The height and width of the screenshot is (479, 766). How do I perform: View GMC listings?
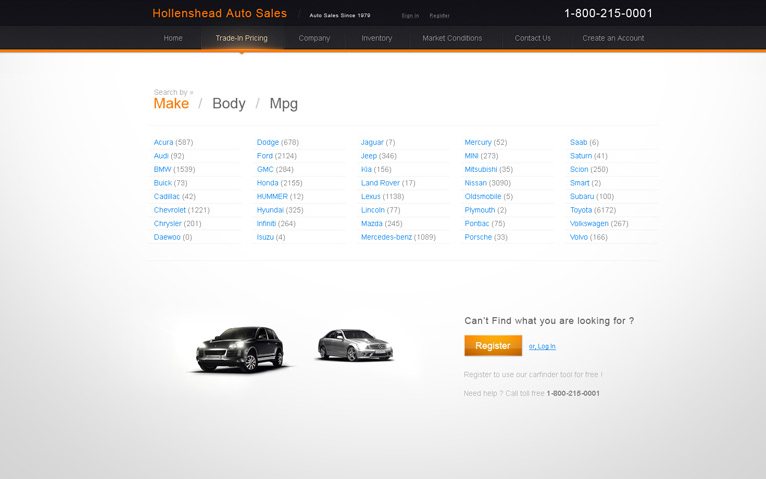265,169
